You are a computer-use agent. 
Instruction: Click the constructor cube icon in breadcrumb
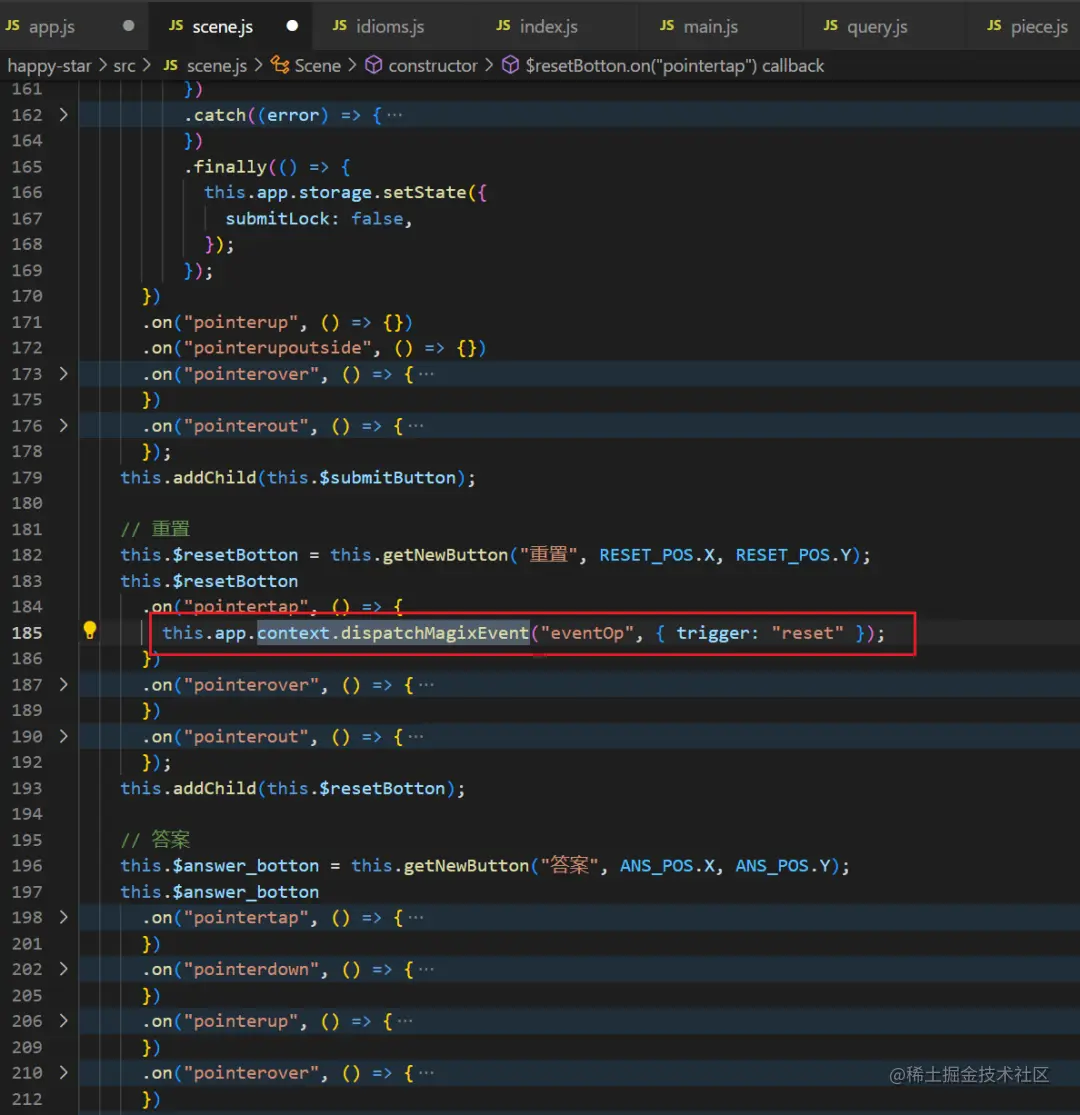373,65
